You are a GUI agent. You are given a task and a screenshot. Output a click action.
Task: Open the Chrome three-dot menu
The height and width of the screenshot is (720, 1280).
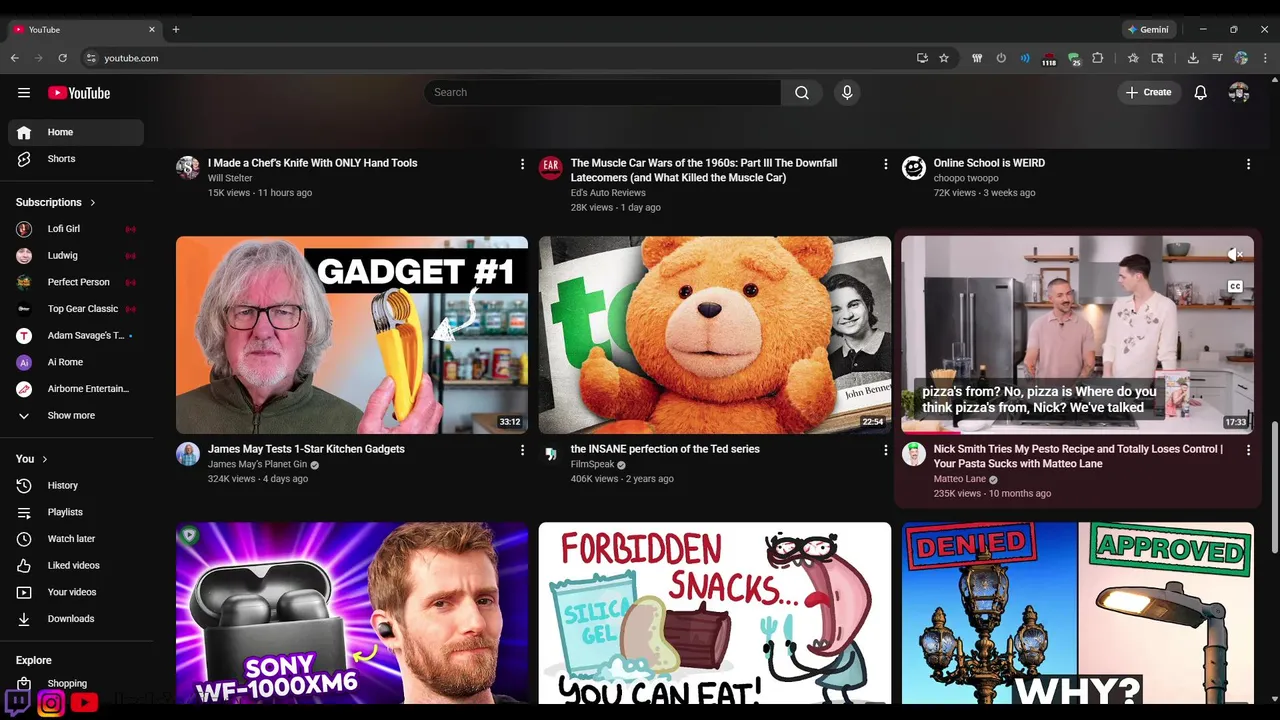pos(1265,58)
